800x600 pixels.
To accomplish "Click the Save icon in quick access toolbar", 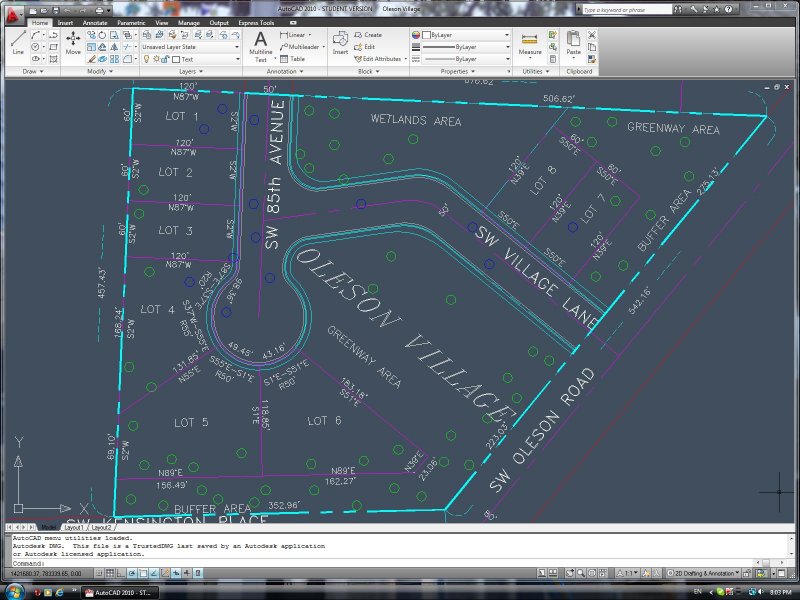I will coord(56,10).
